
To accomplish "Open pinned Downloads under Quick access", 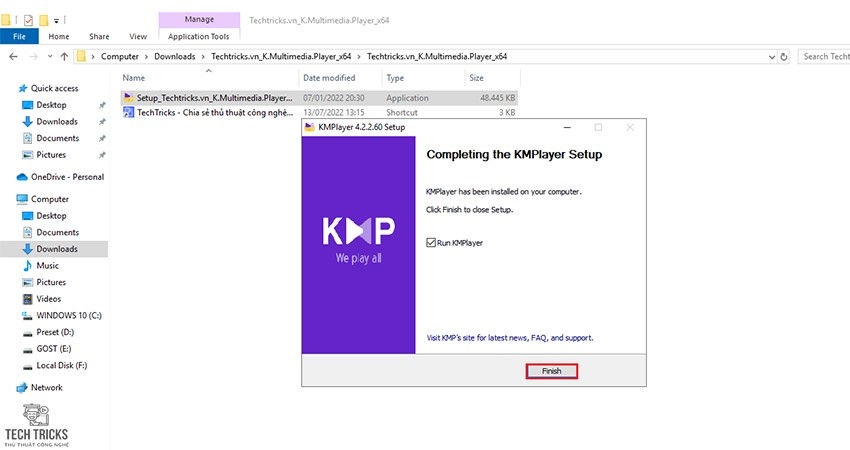I will pos(57,121).
